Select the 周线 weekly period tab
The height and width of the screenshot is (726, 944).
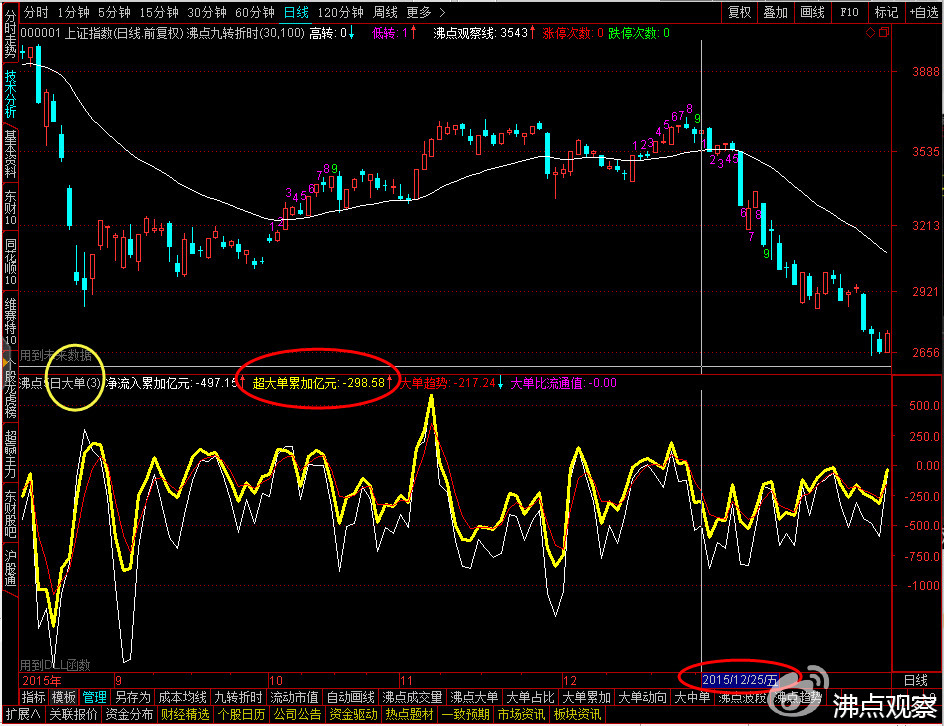pos(385,12)
